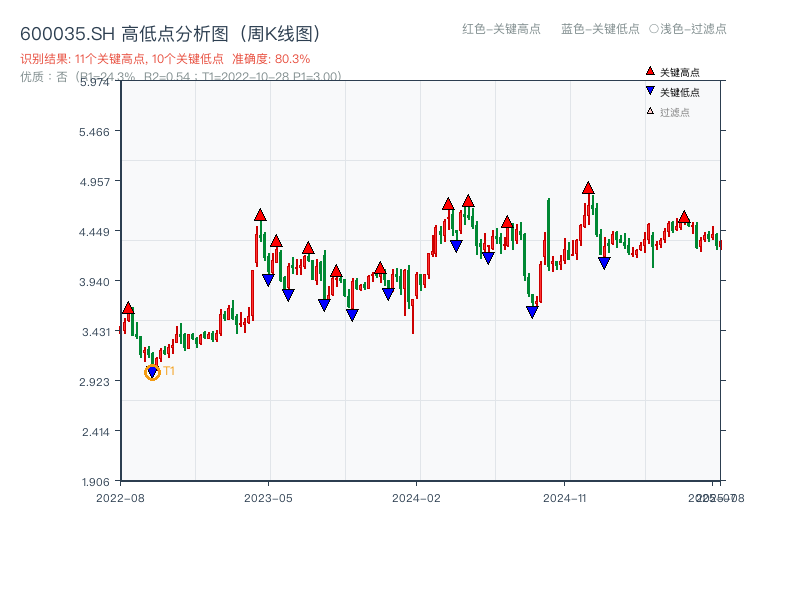Click the red triangle marker above the 2022-08 peak
This screenshot has width=800, height=600.
[128, 305]
